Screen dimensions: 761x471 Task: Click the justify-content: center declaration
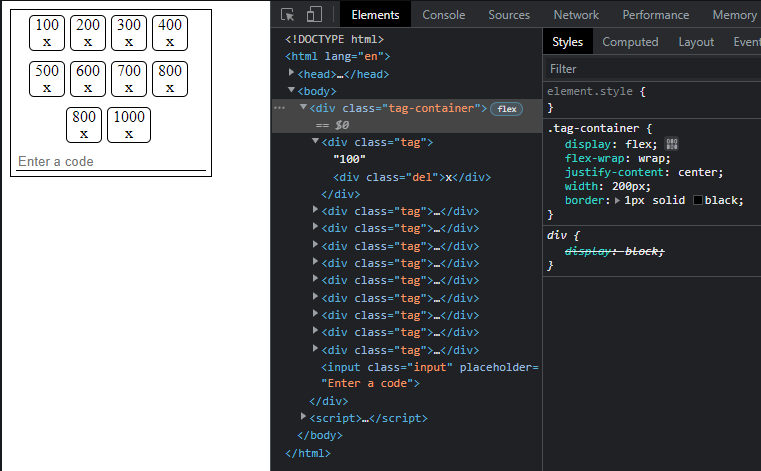point(644,172)
